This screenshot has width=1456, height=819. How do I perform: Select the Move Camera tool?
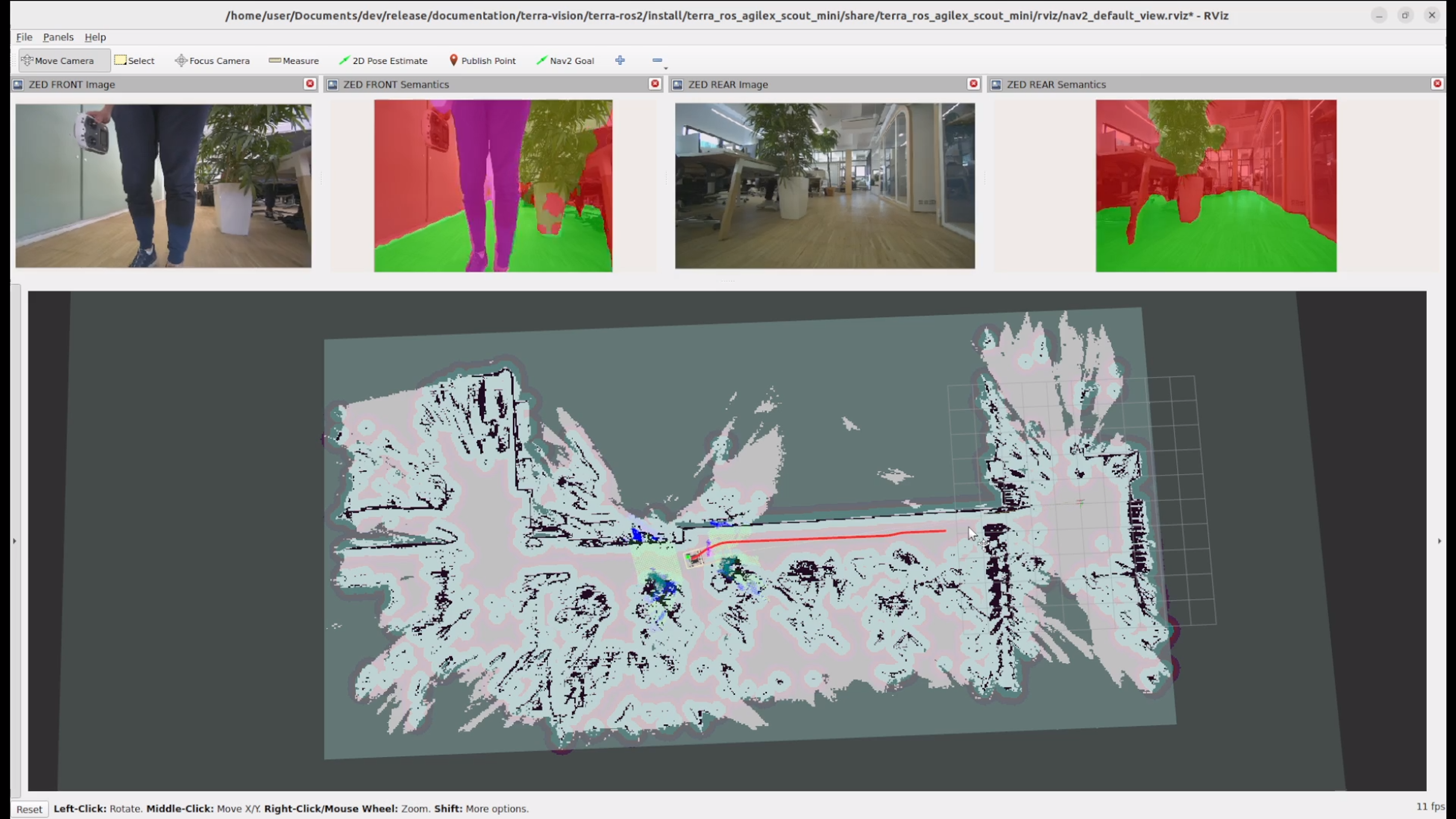(x=63, y=61)
